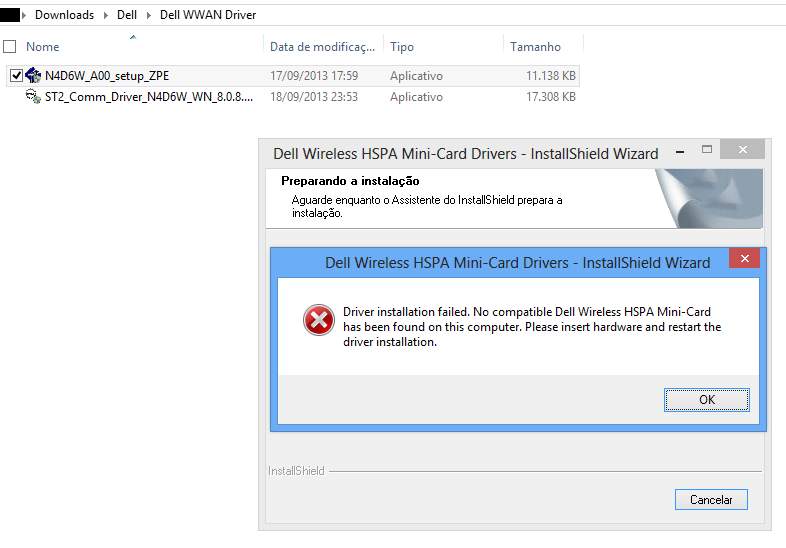The height and width of the screenshot is (548, 786).
Task: Click the Aplicativo type for ST2_Comm_Driver
Action: pos(416,97)
